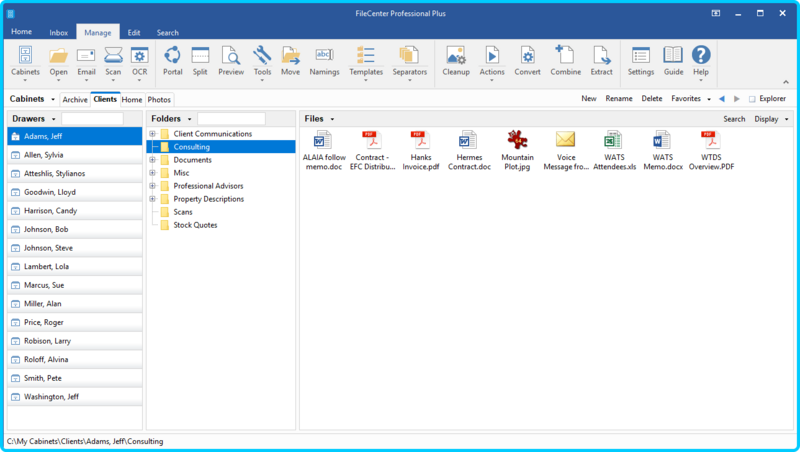
Task: Open the Portal tool
Action: click(x=172, y=61)
